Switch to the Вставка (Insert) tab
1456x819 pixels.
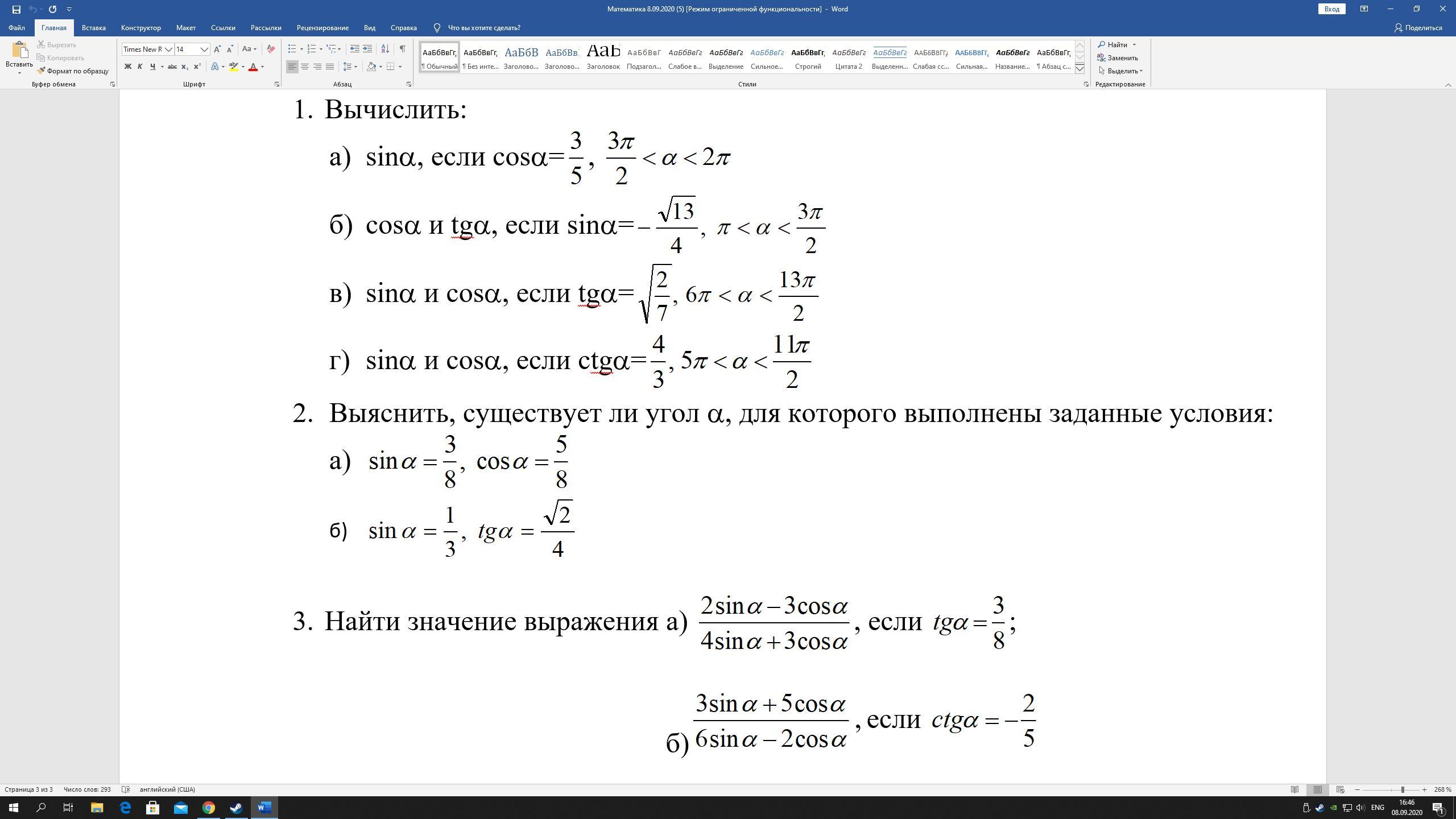coord(93,27)
